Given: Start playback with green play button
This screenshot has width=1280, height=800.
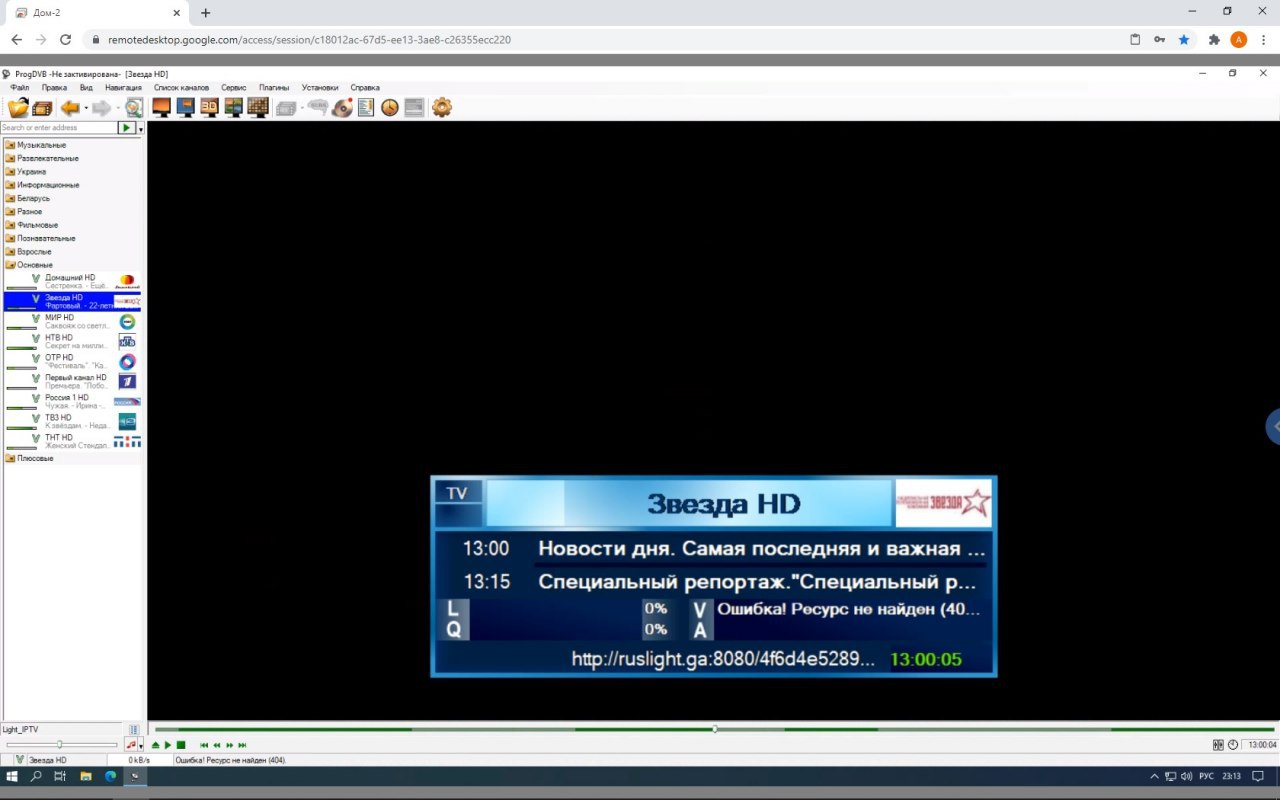Looking at the screenshot, I should (168, 745).
